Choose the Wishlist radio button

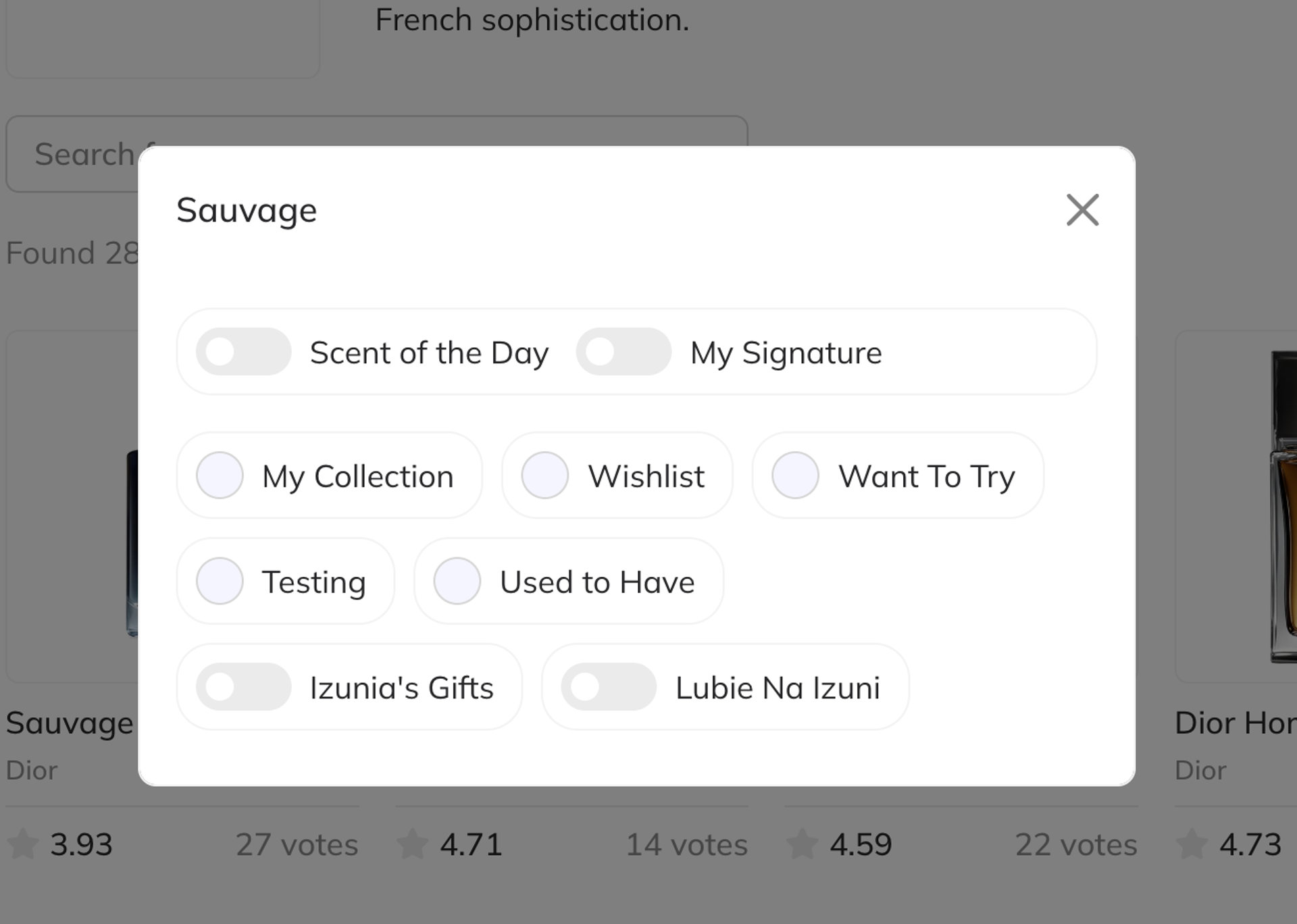(x=544, y=476)
